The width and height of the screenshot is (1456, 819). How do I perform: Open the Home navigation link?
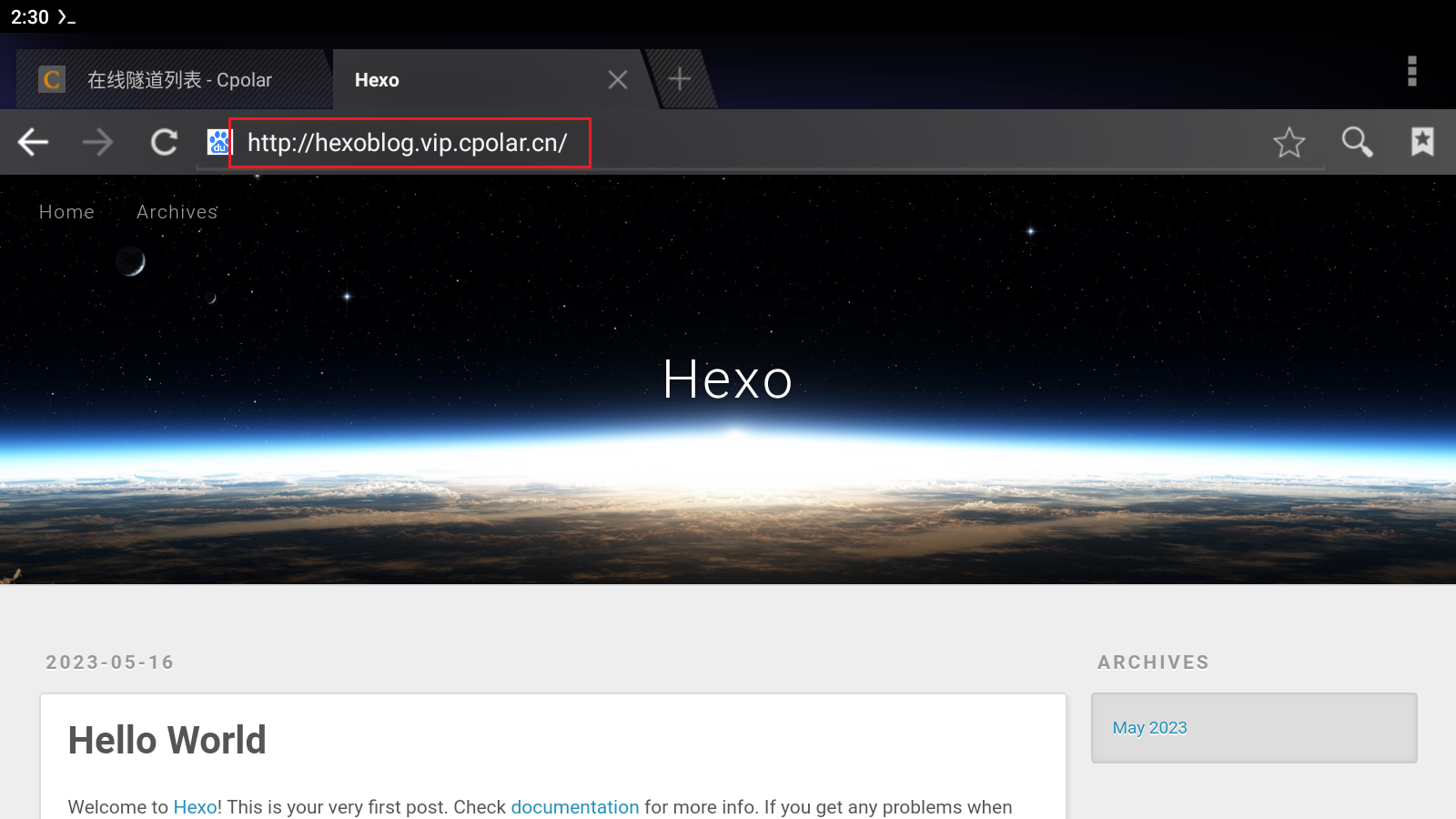click(66, 212)
